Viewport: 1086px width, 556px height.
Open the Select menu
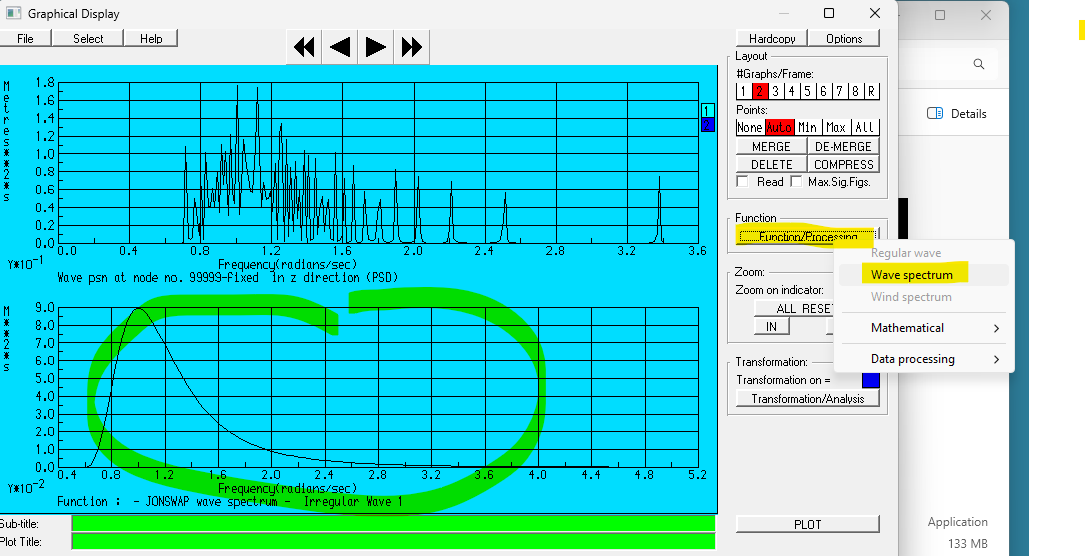pos(88,38)
